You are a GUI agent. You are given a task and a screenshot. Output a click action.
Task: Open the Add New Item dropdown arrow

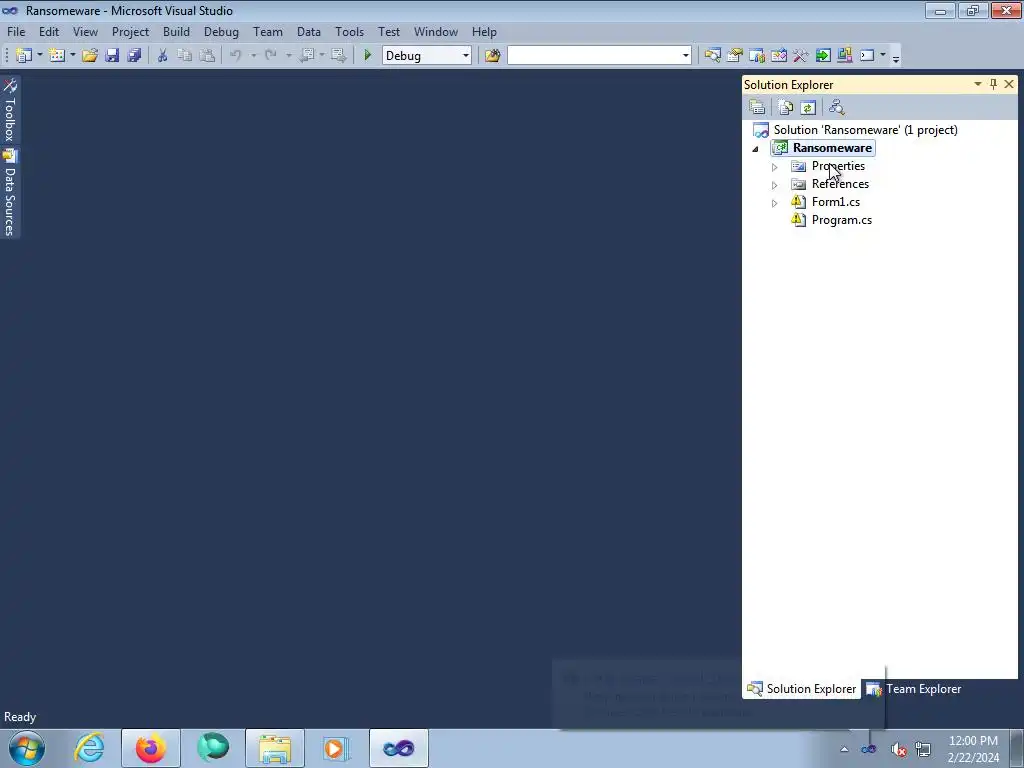pyautogui.click(x=72, y=56)
